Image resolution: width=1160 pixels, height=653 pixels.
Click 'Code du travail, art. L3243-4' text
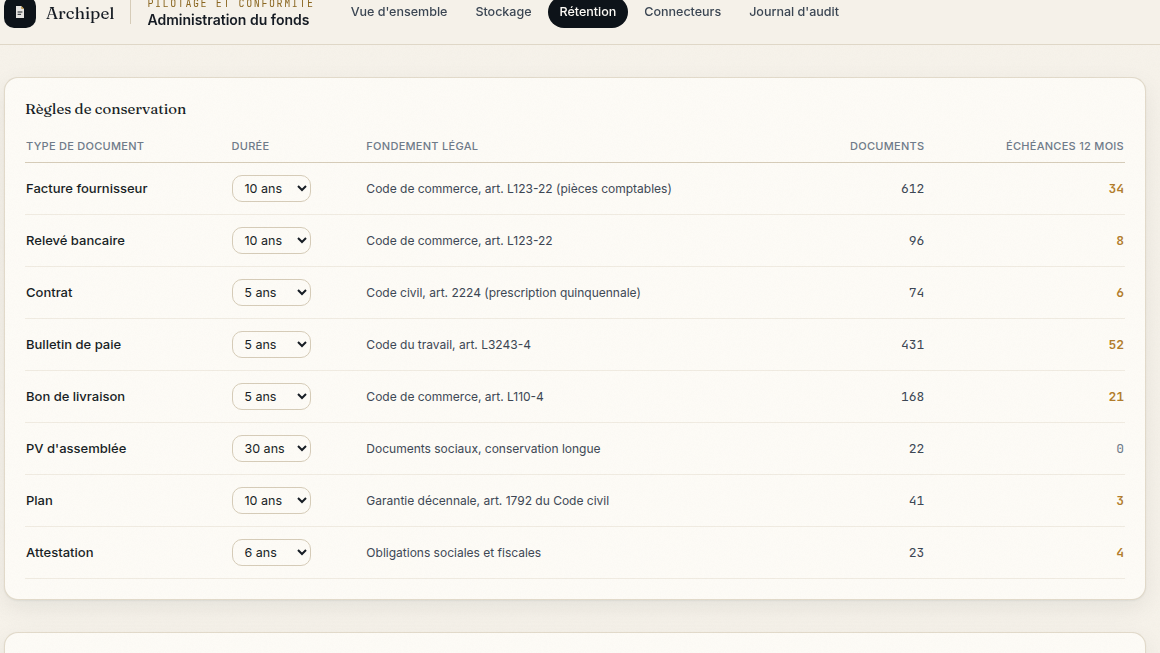pyautogui.click(x=448, y=345)
